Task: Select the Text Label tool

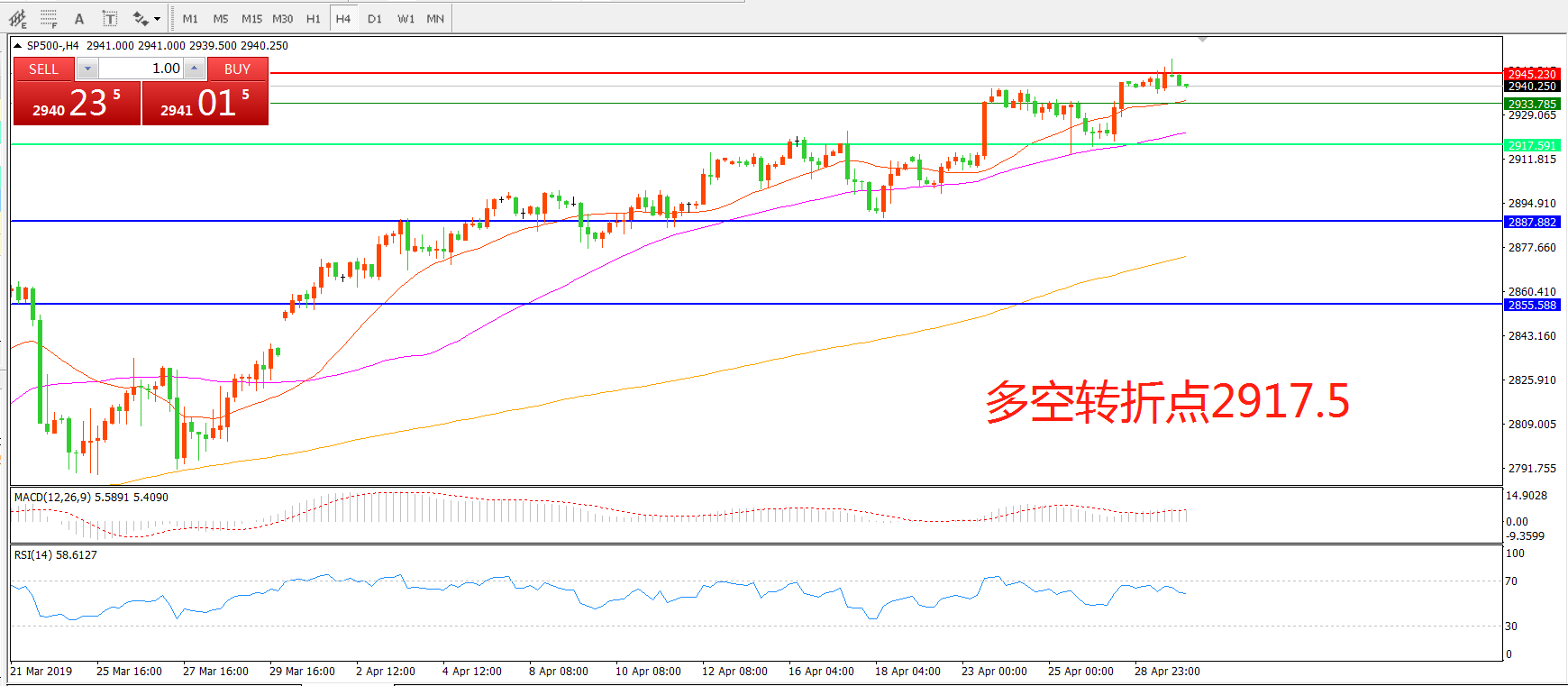Action: pos(110,18)
